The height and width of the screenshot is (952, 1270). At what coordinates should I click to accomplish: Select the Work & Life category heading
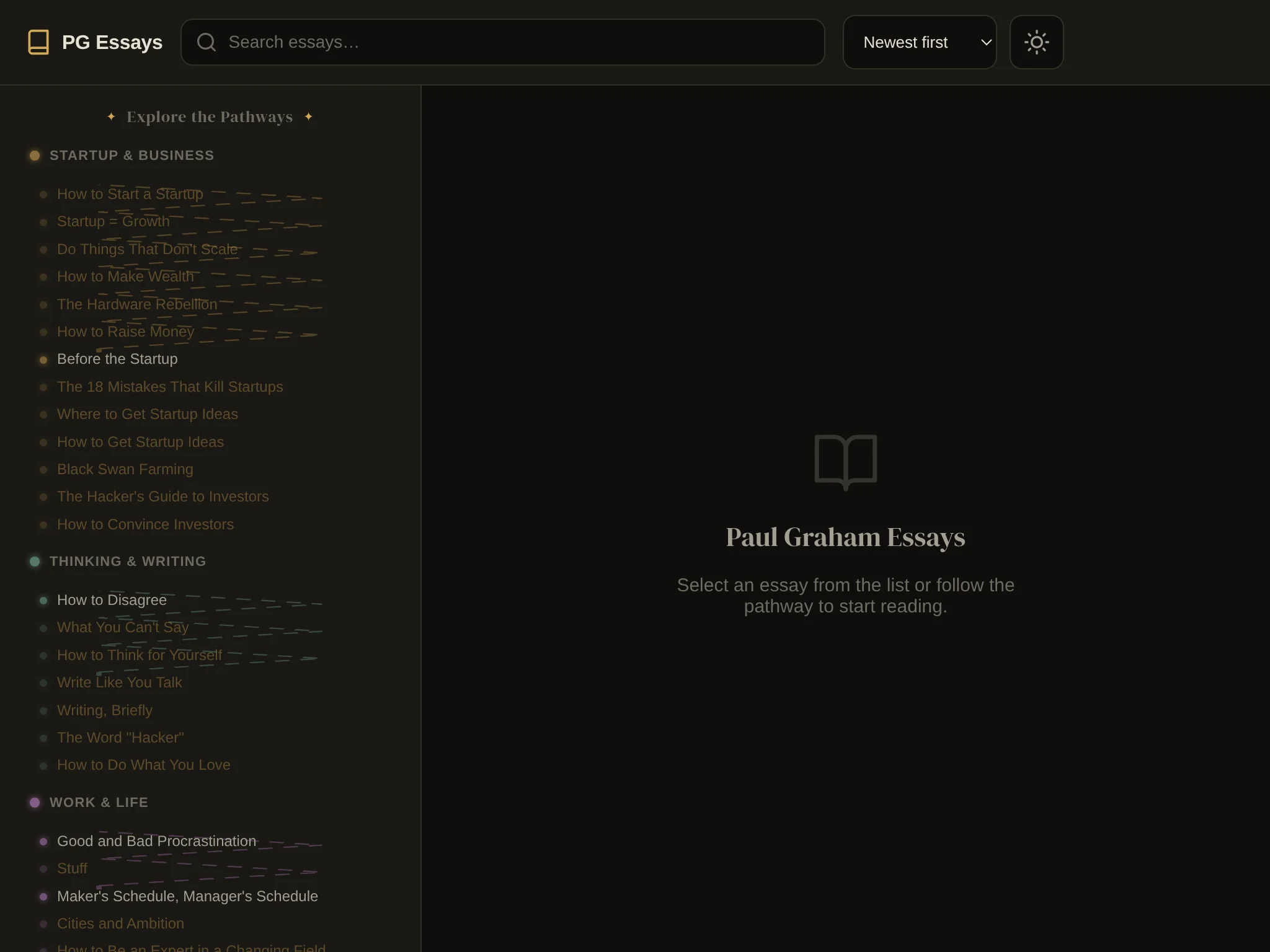[x=99, y=803]
